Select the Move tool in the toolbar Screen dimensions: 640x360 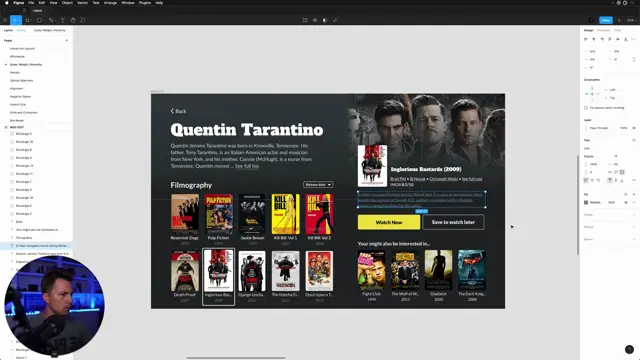click(16, 20)
